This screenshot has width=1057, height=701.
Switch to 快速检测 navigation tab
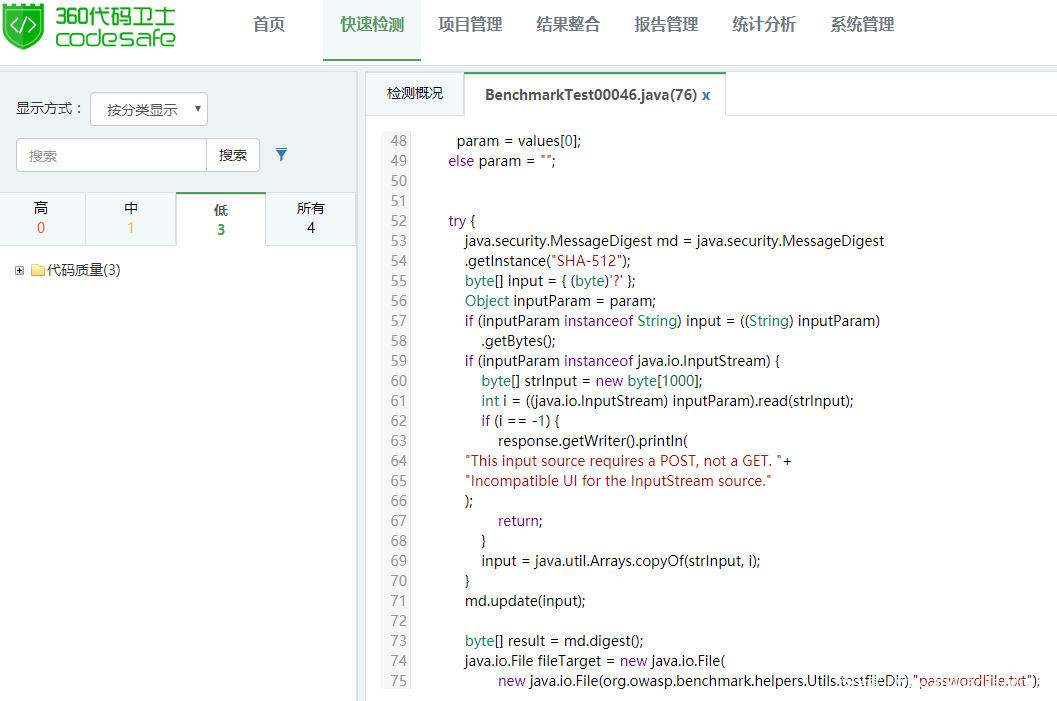click(372, 25)
